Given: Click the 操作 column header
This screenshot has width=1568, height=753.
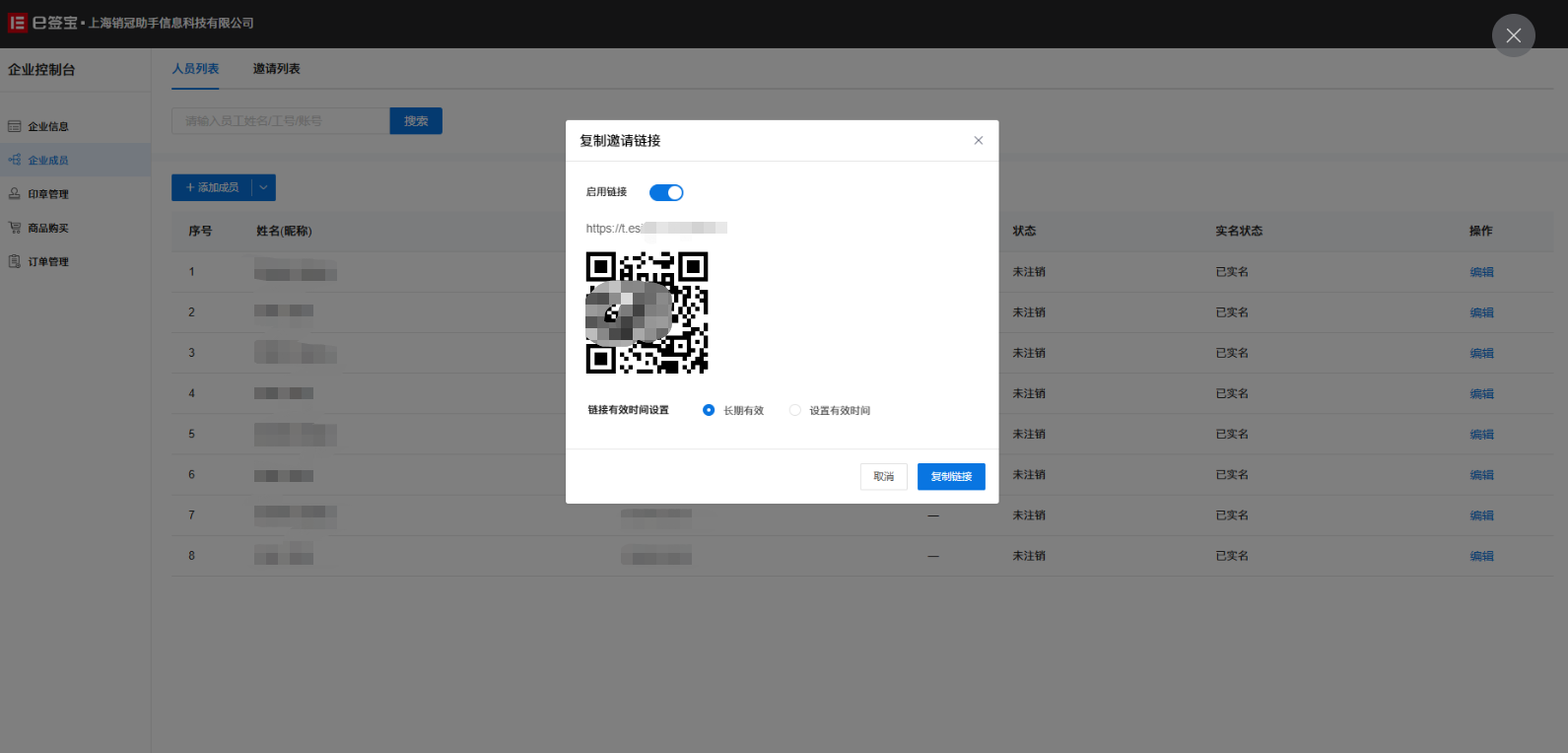Looking at the screenshot, I should (x=1480, y=231).
